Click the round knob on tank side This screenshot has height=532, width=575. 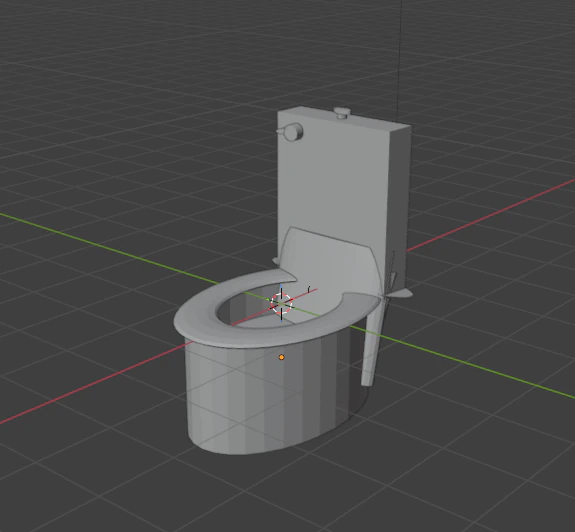pos(292,132)
